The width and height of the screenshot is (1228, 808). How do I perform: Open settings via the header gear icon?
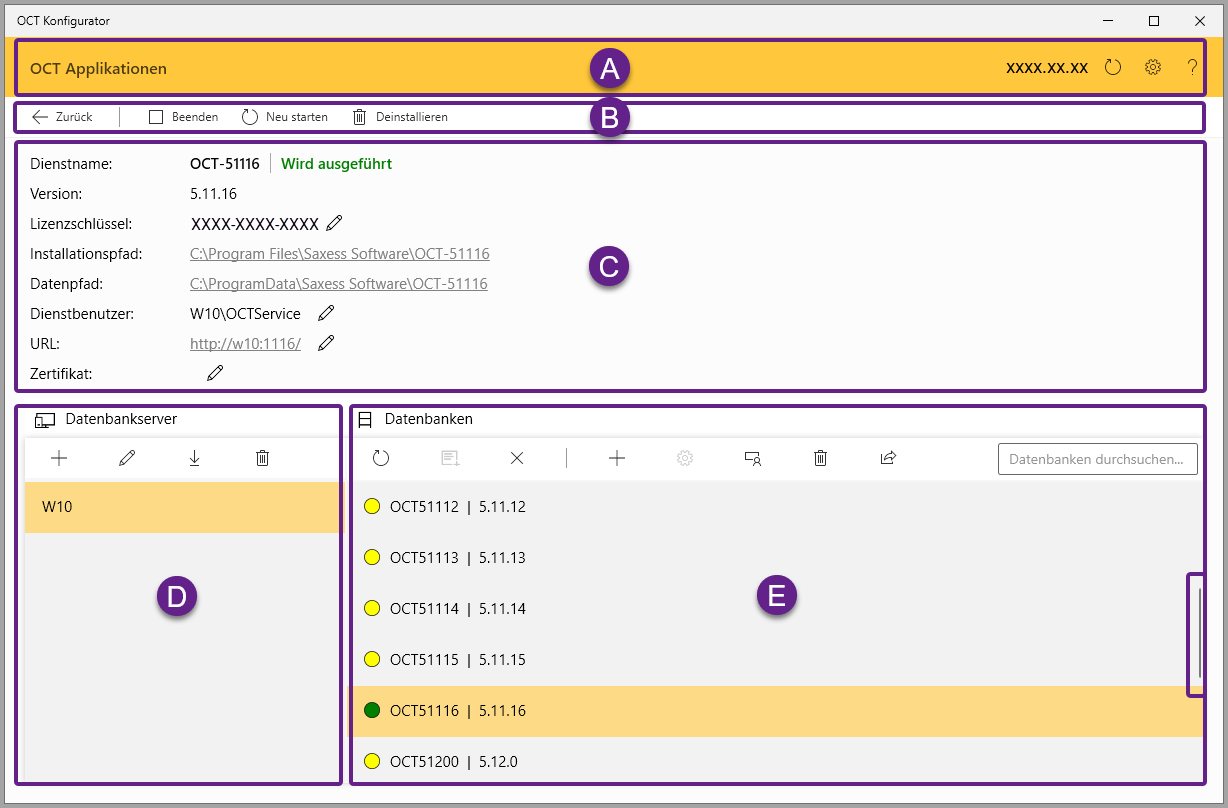tap(1153, 68)
